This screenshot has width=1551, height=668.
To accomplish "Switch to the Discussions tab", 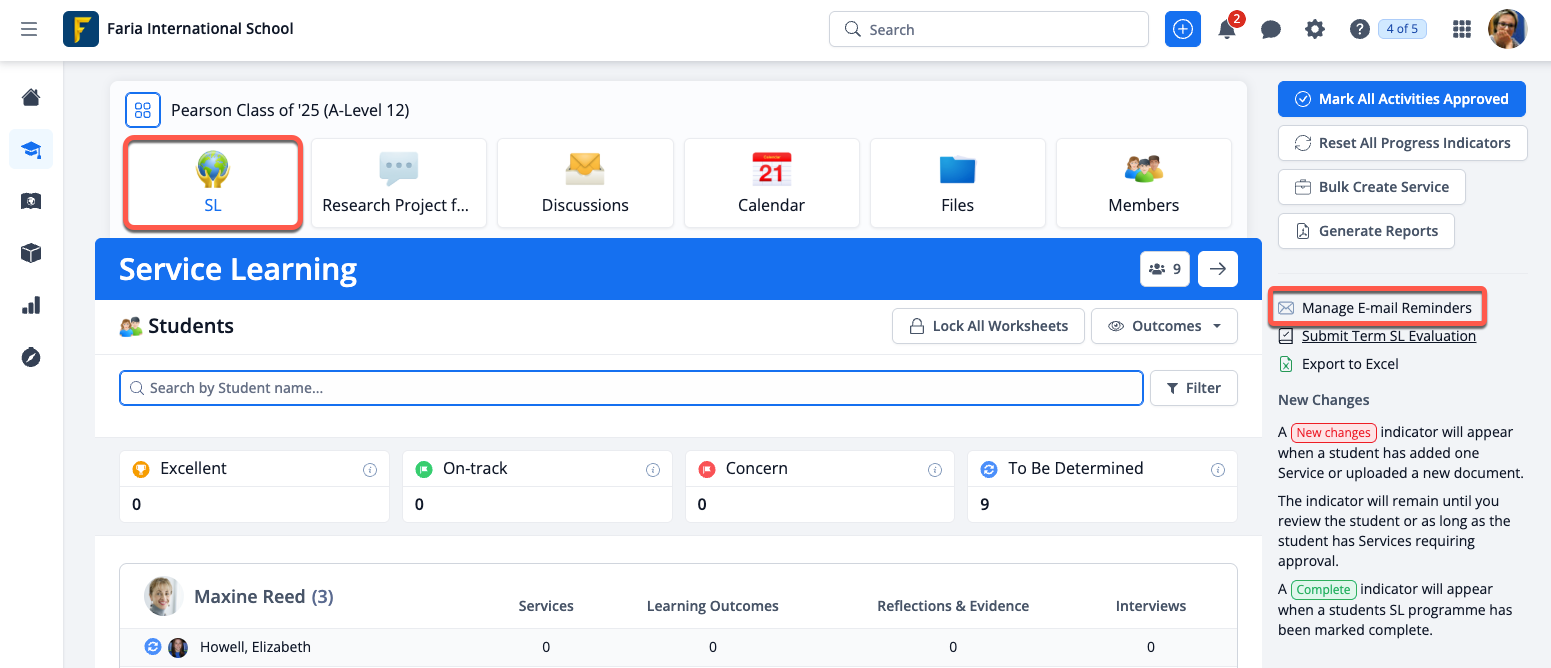I will click(585, 183).
